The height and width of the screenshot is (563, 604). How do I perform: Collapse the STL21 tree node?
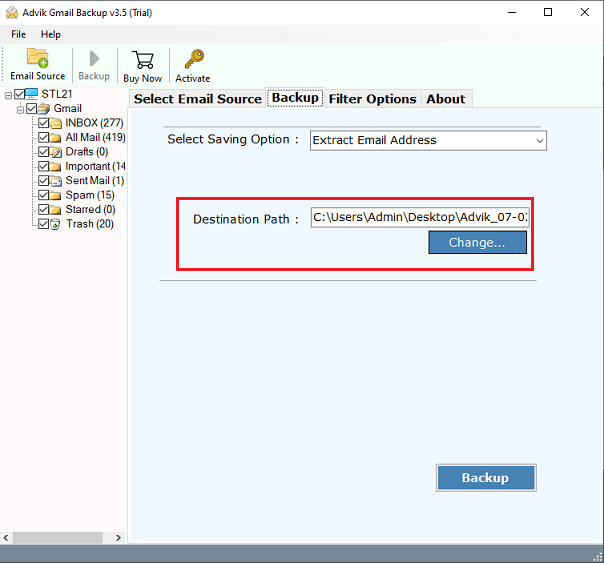8,95
